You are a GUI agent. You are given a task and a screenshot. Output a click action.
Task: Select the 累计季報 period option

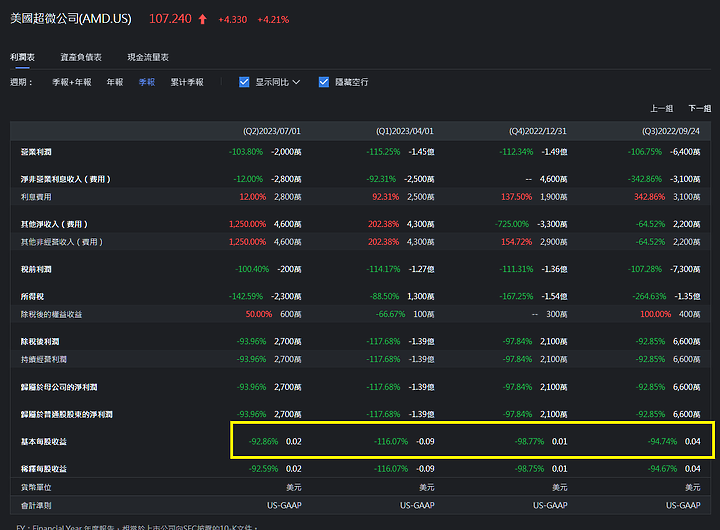click(x=187, y=82)
